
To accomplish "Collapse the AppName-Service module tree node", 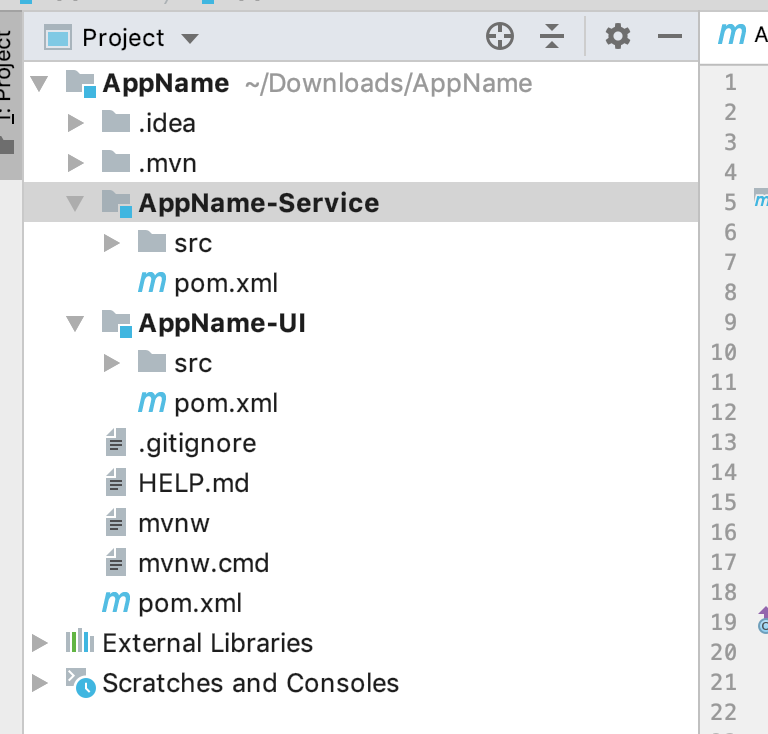I will coord(74,204).
